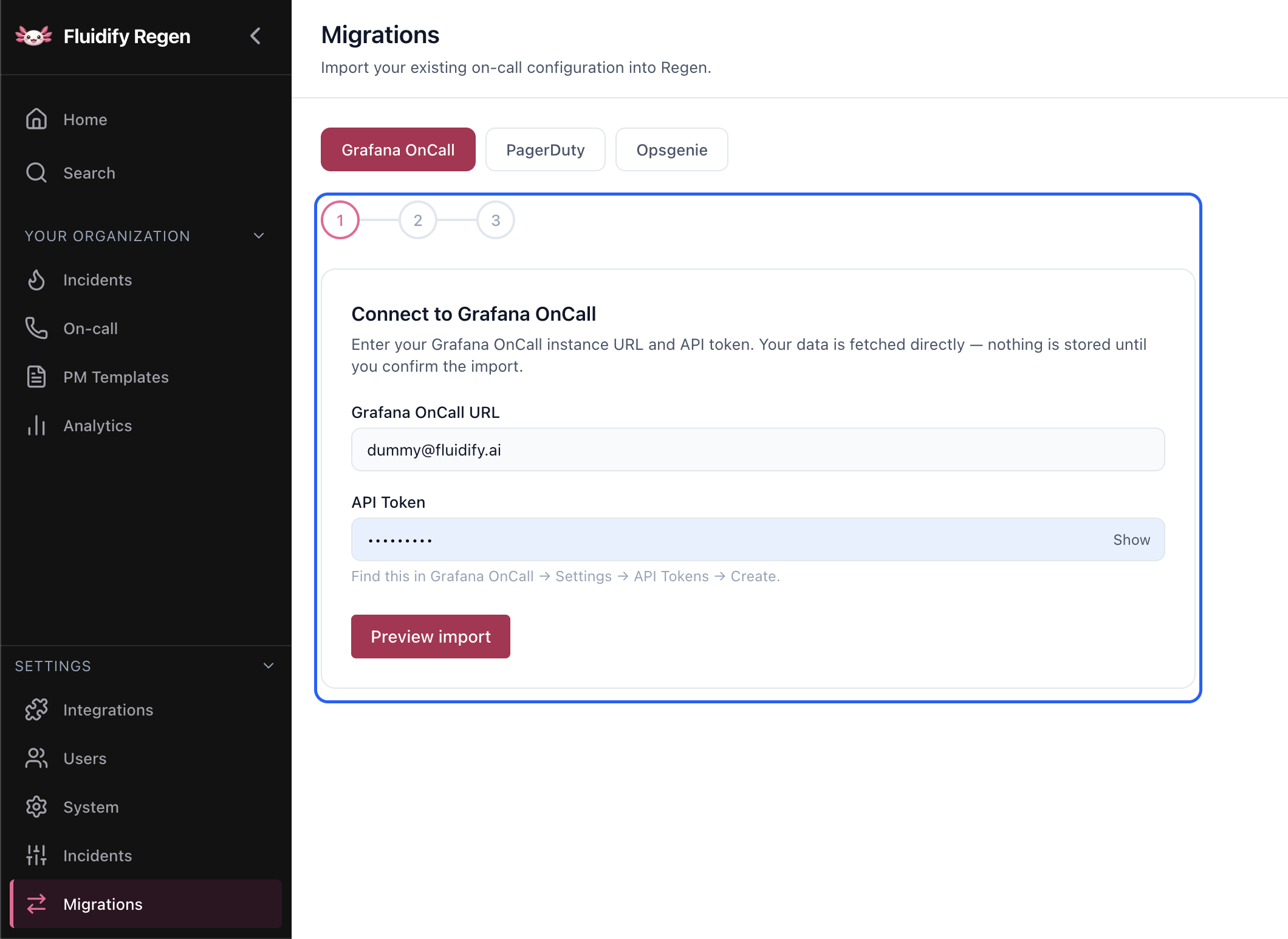Open Home in the sidebar
Screen dimensions: 1288x939
(146, 119)
